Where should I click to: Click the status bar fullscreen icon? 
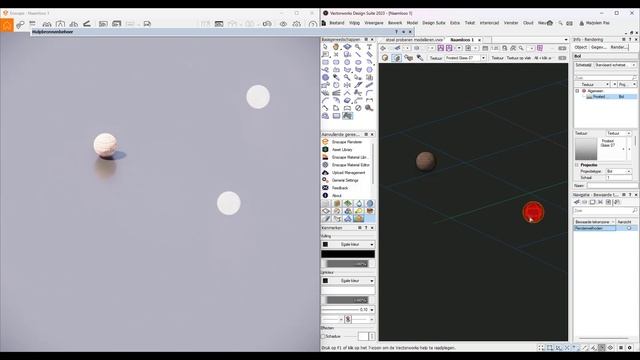click(541, 348)
